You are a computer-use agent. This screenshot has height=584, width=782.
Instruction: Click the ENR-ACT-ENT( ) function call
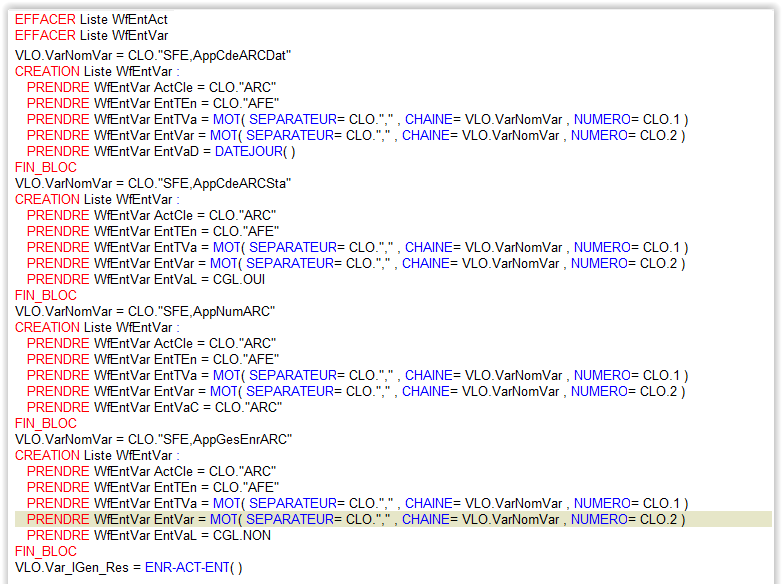[x=193, y=567]
